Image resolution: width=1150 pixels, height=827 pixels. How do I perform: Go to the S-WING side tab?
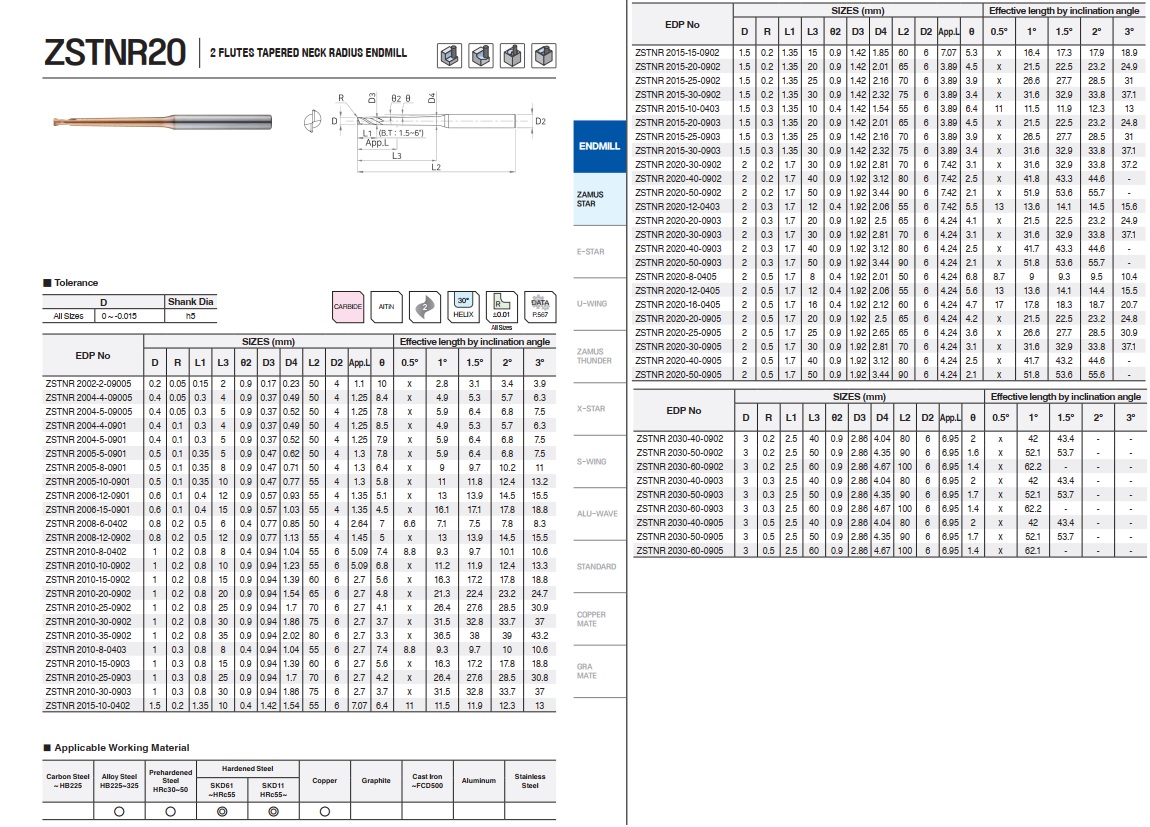tap(599, 461)
